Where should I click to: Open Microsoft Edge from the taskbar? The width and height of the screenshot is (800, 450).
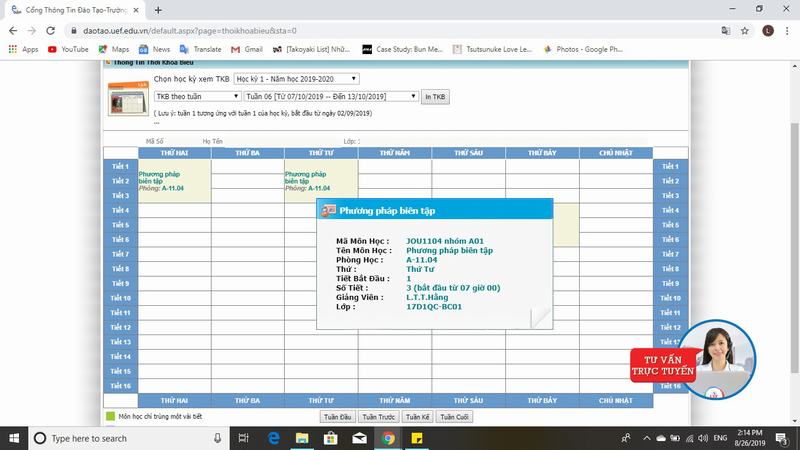click(273, 438)
